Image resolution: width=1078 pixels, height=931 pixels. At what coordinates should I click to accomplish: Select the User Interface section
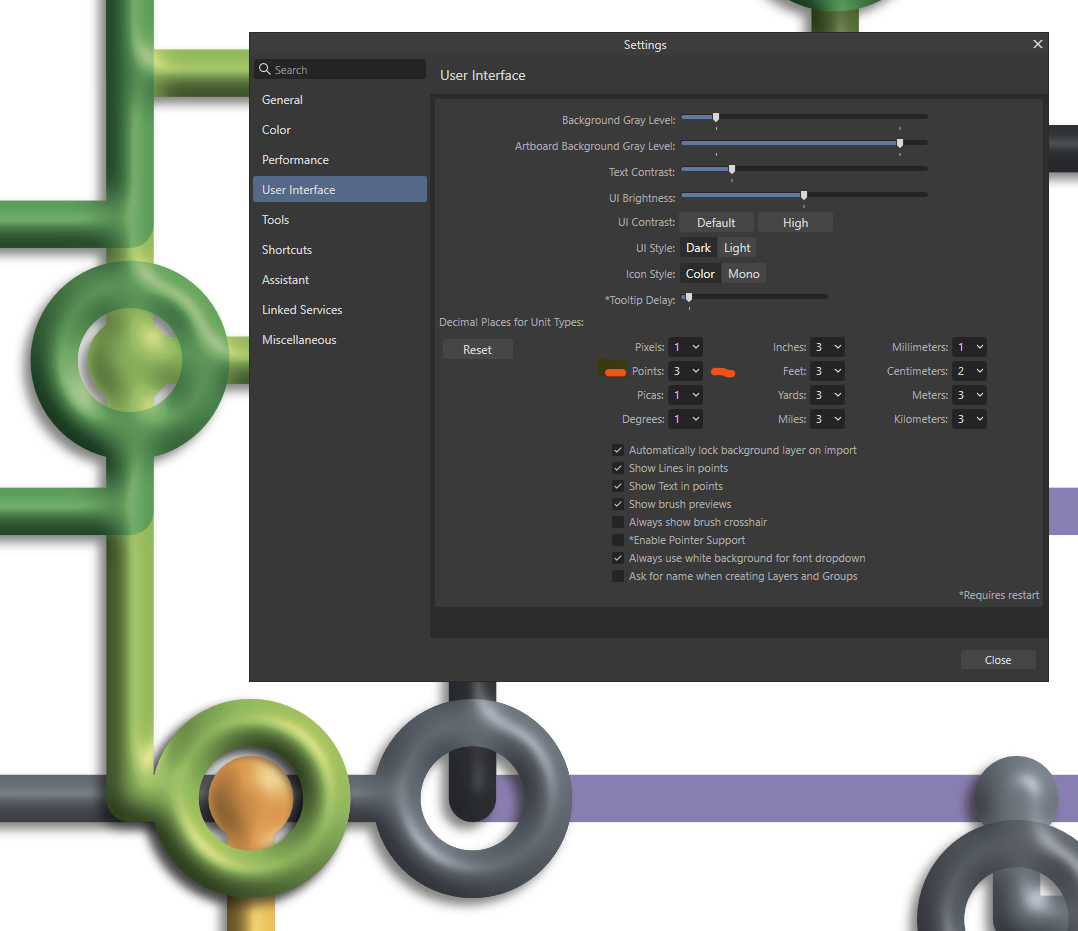pos(340,190)
